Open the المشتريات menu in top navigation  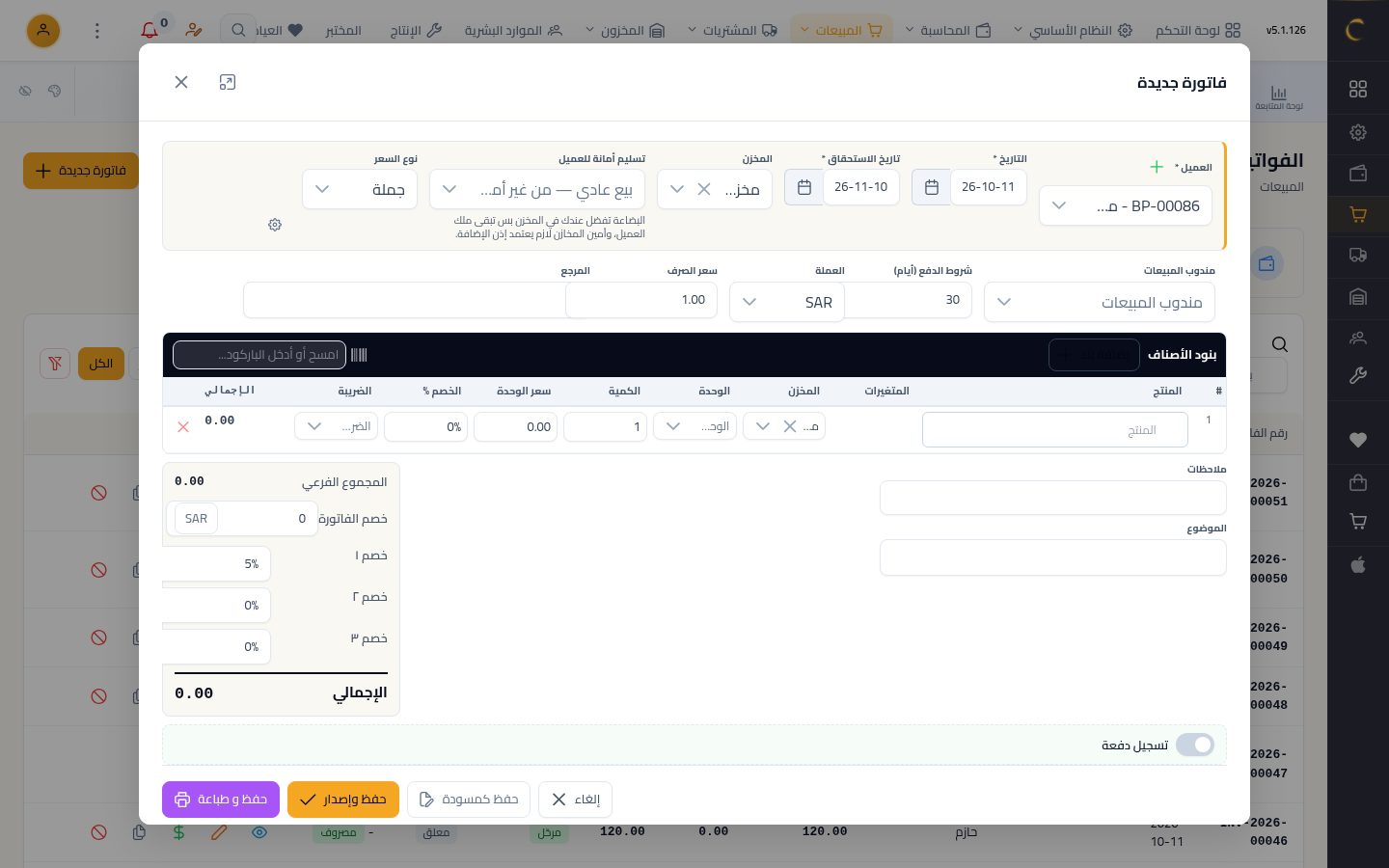tap(732, 31)
